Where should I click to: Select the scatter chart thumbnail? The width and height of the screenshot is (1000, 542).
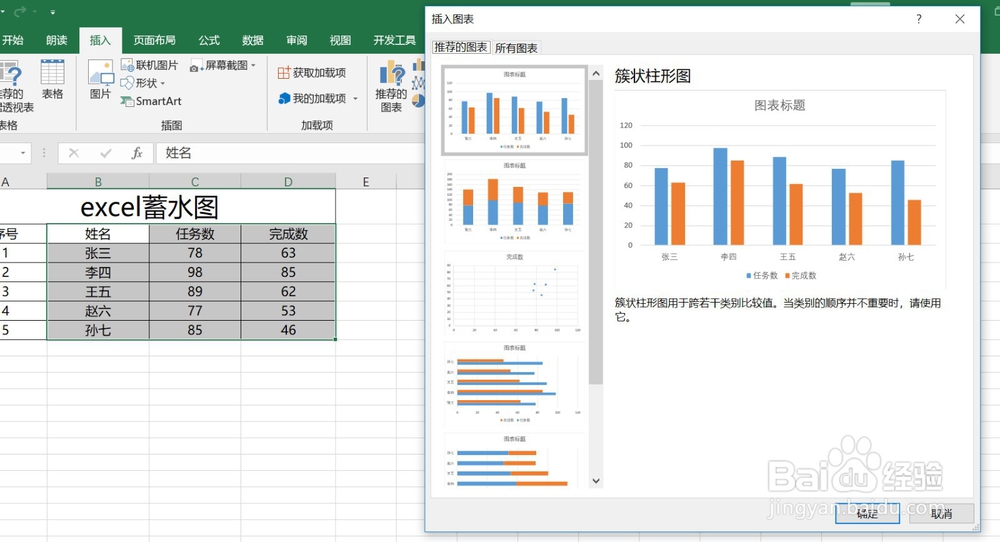[515, 292]
